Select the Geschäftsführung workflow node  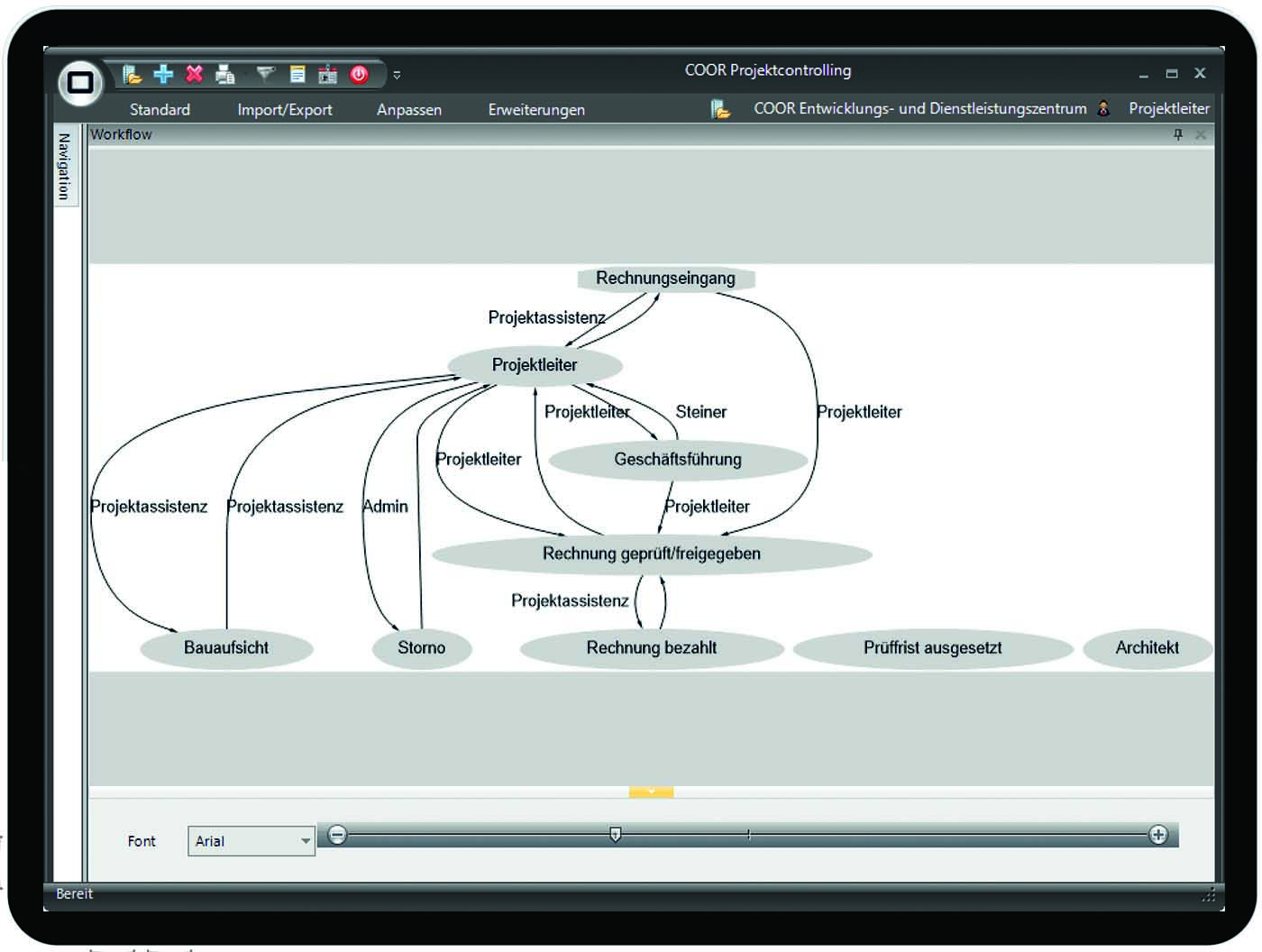(678, 460)
